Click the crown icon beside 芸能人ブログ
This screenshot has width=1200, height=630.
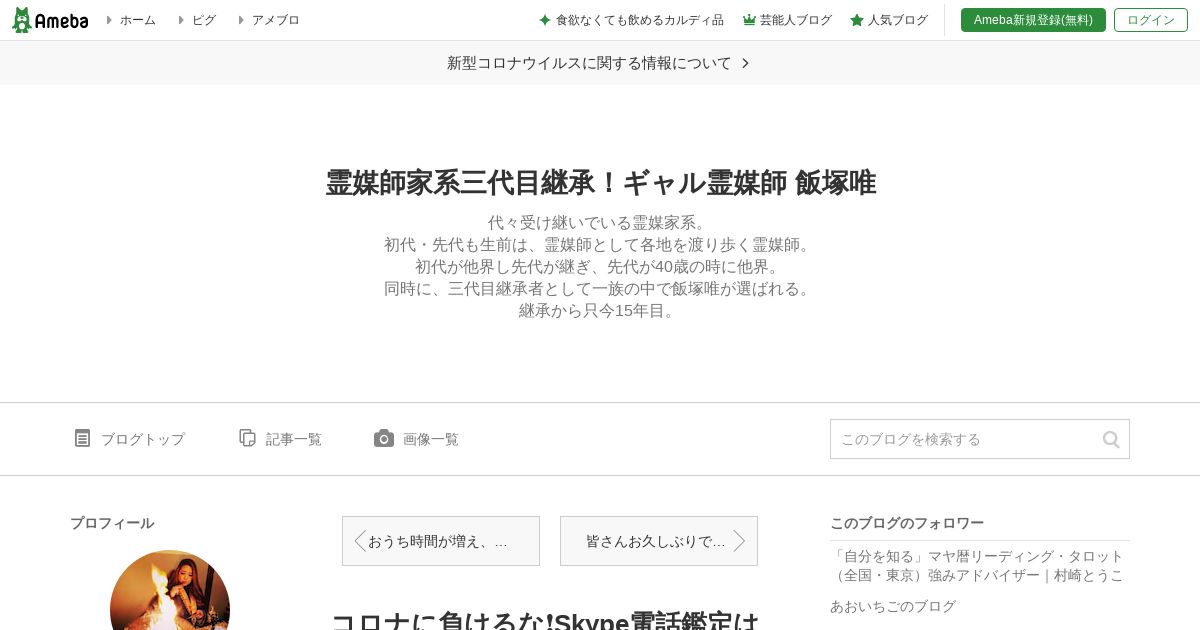click(749, 20)
